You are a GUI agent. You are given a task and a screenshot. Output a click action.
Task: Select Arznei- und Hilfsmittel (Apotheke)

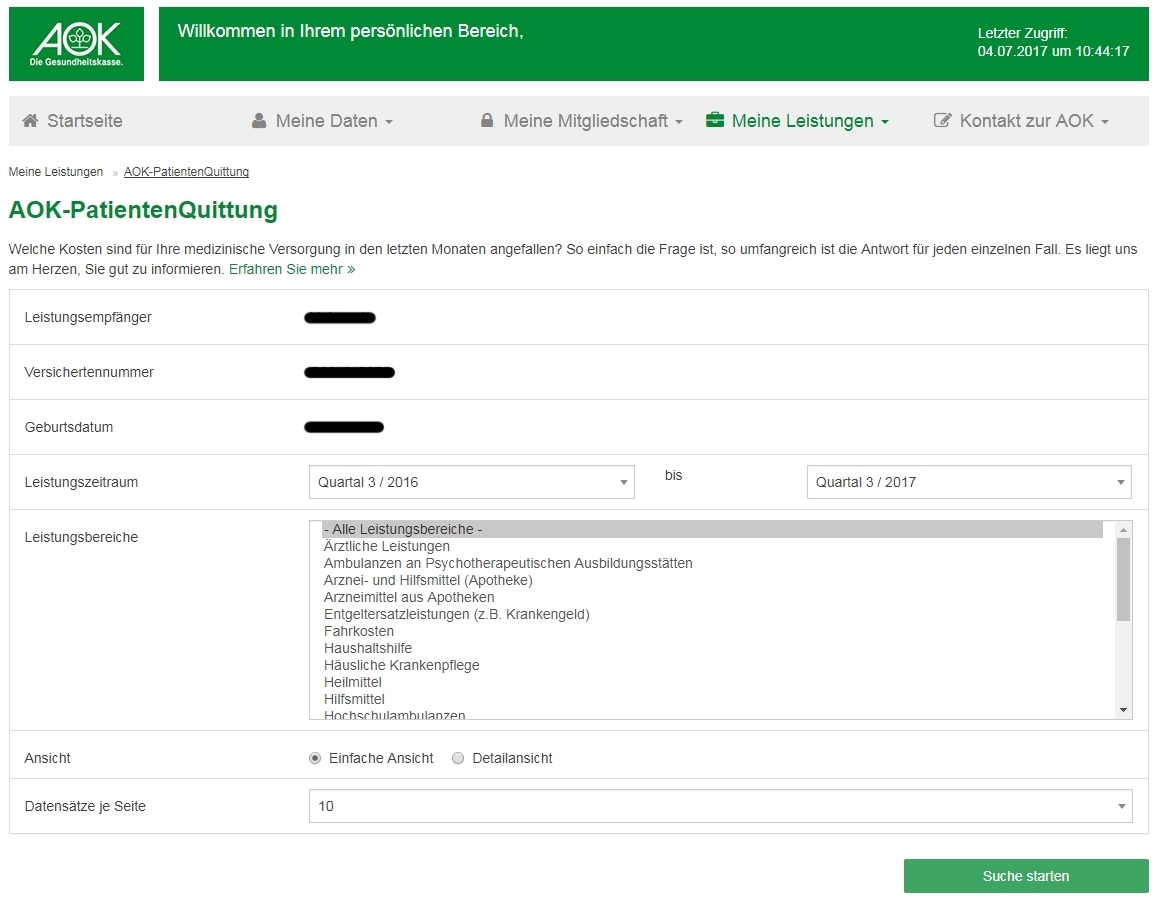712,581
